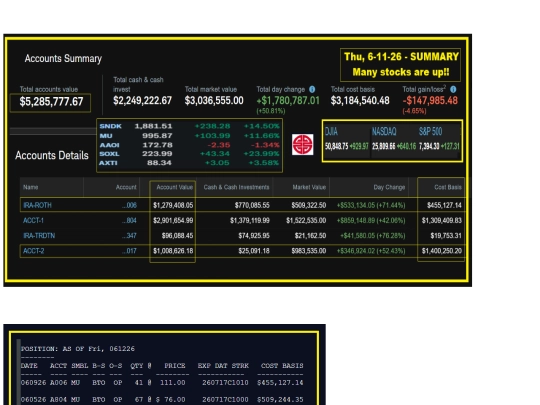Sort by Cash & Cash Investments header
This screenshot has width=540, height=405.
pos(236,187)
